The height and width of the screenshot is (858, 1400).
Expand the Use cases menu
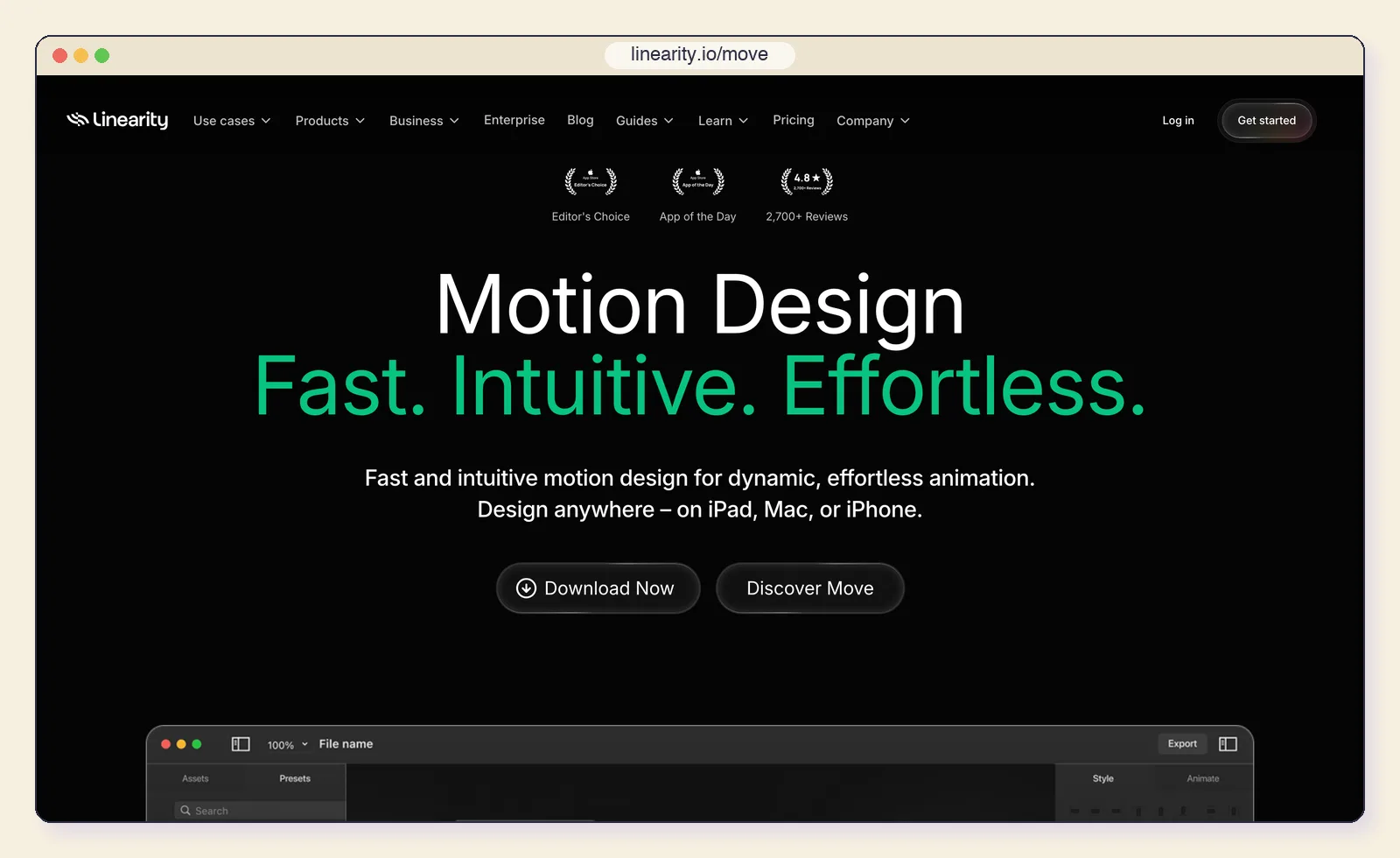pyautogui.click(x=232, y=121)
